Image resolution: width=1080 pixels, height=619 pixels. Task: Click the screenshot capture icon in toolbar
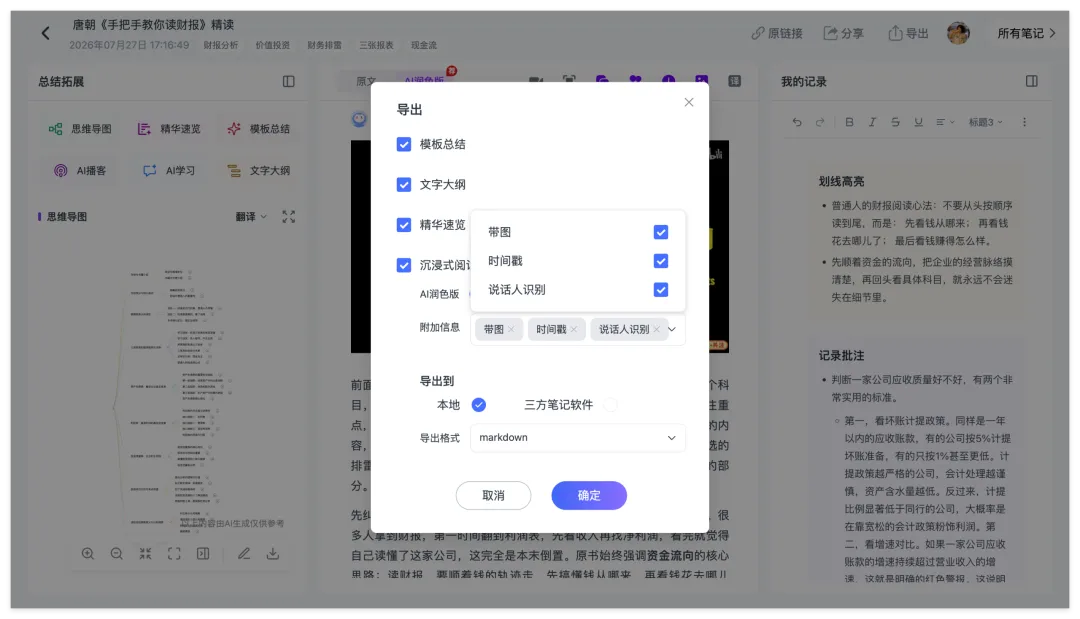569,81
